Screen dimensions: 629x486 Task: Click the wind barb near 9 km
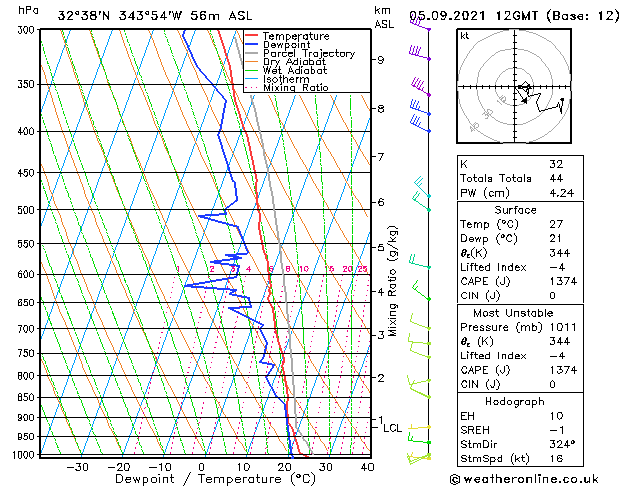click(x=420, y=54)
